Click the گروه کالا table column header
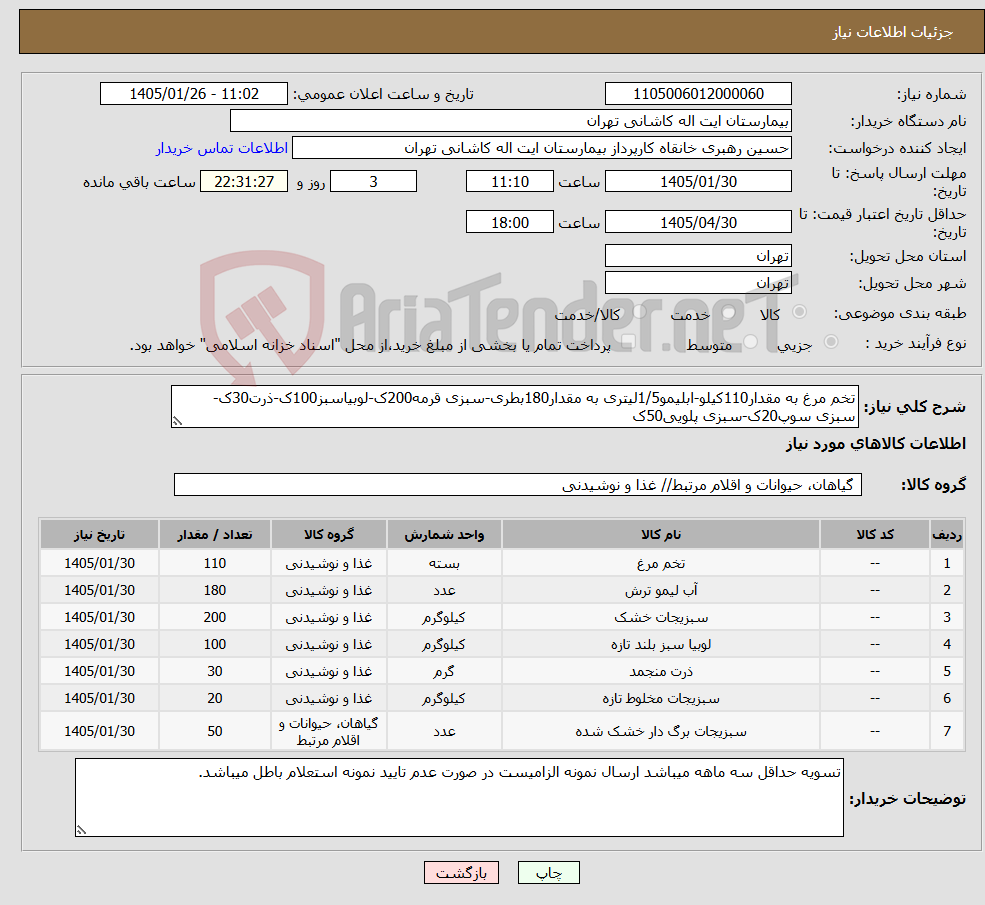 pyautogui.click(x=329, y=534)
